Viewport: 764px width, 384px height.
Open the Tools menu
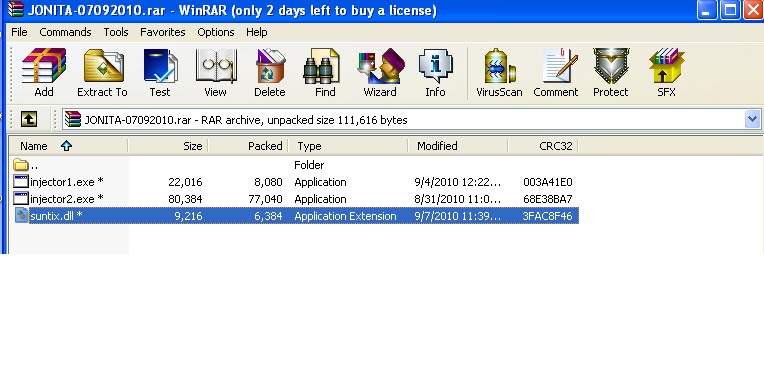tap(116, 32)
